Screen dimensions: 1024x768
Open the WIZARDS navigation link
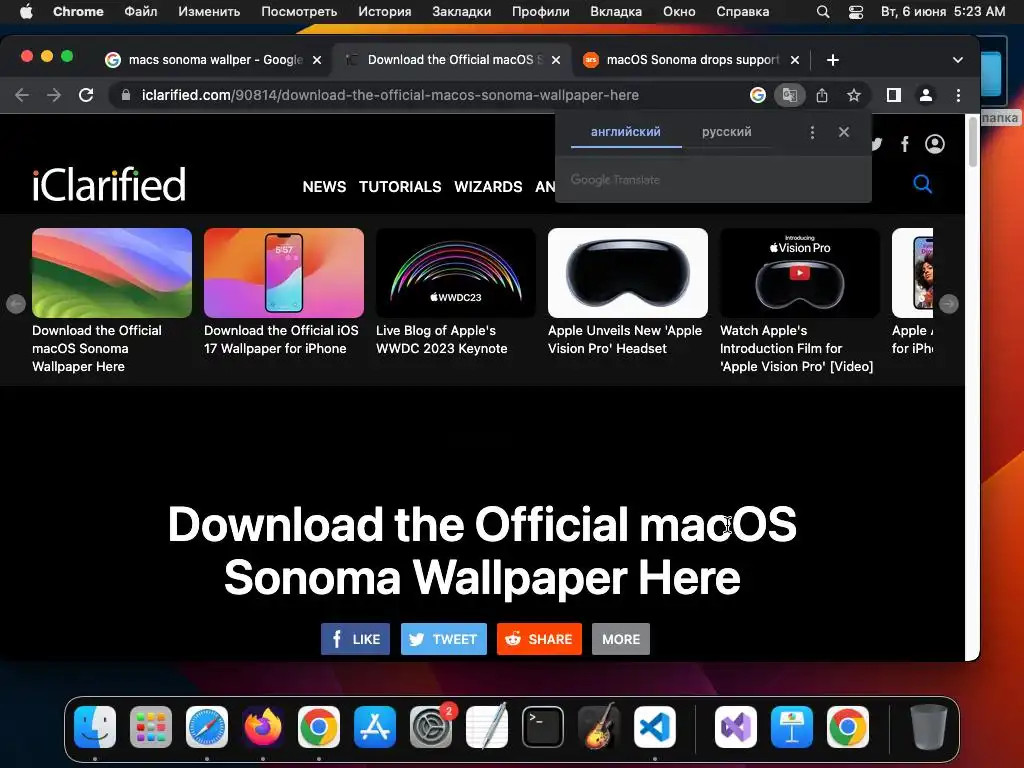click(x=488, y=187)
